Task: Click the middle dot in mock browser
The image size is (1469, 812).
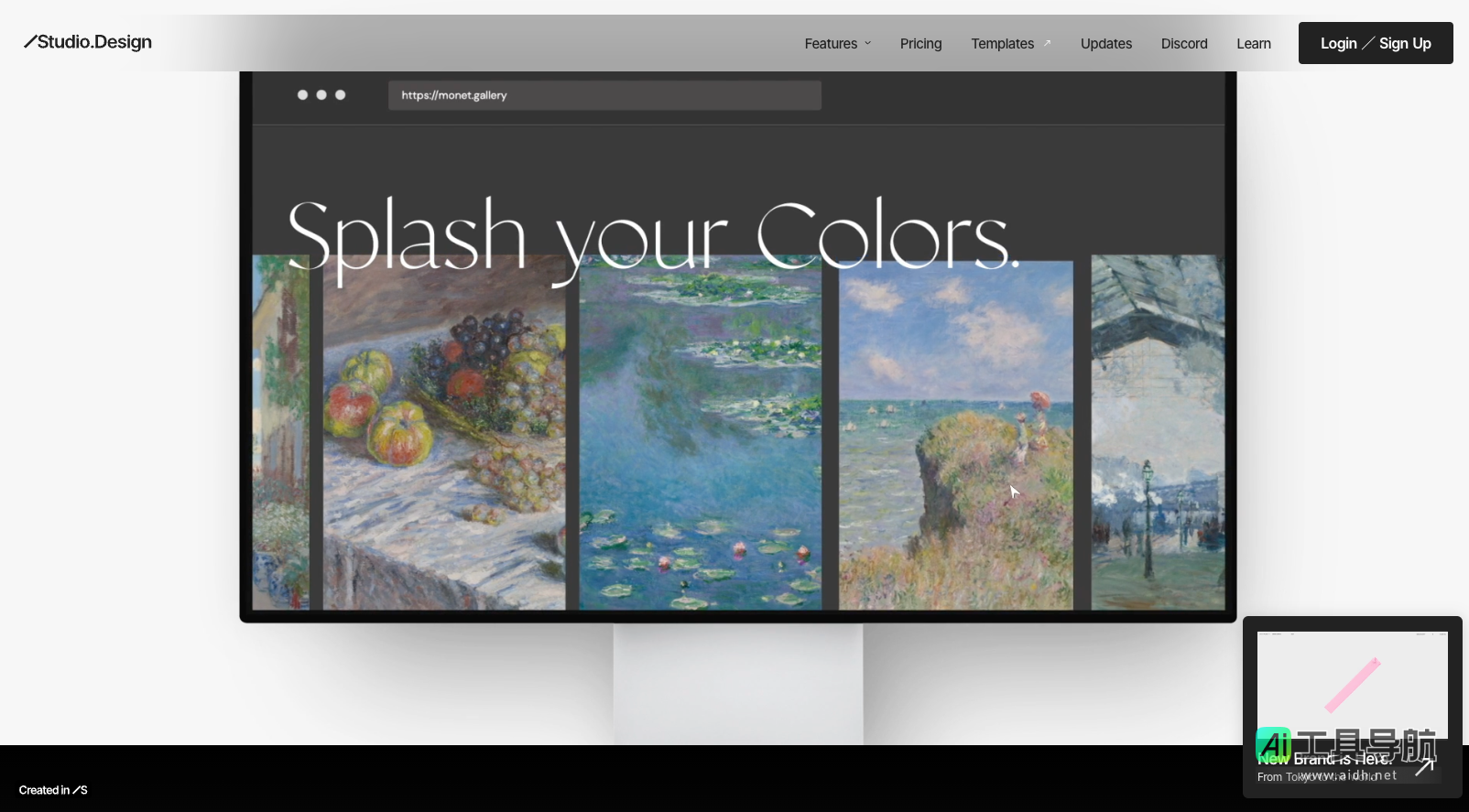Action: (321, 95)
